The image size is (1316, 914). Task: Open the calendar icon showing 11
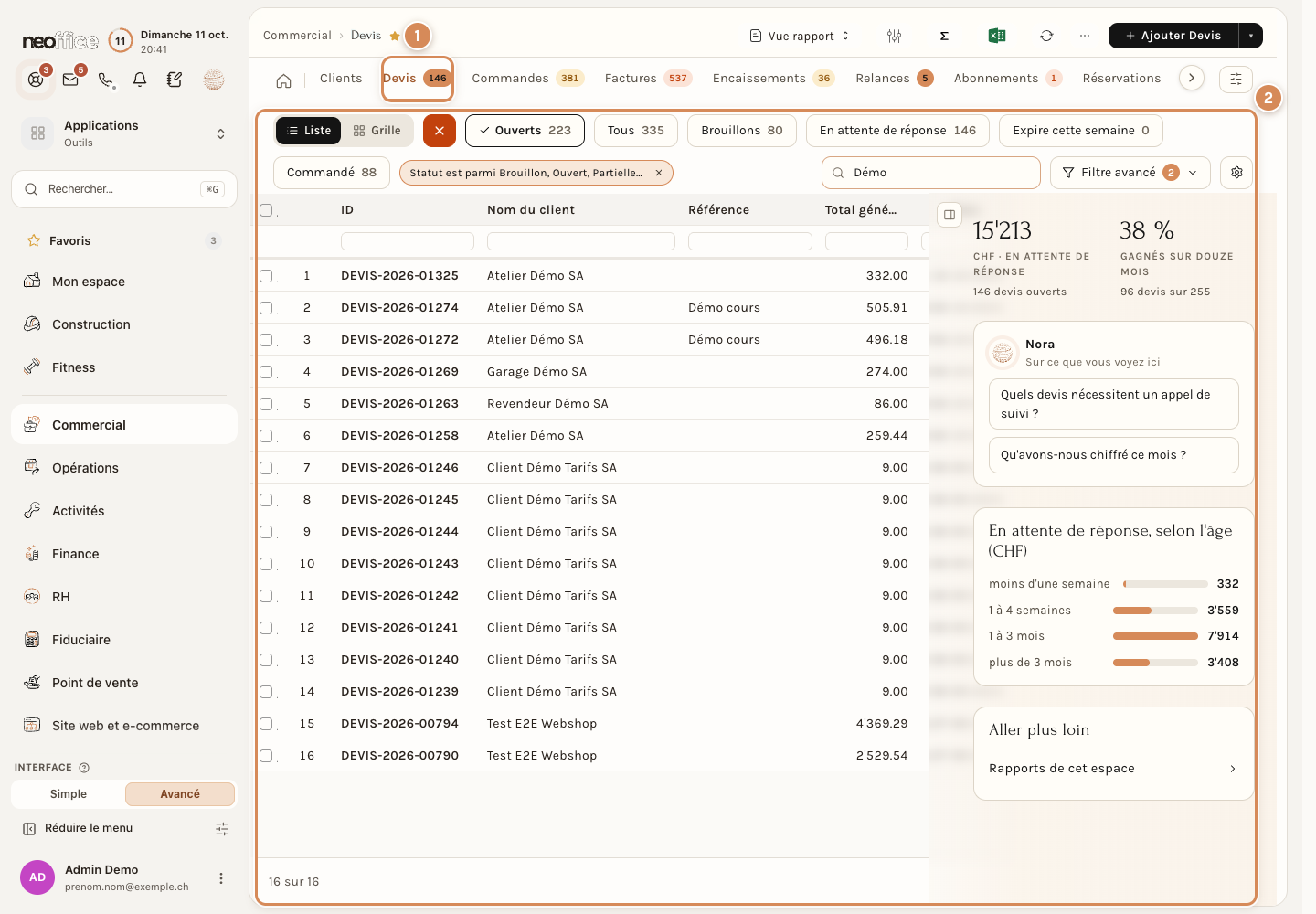click(x=120, y=40)
